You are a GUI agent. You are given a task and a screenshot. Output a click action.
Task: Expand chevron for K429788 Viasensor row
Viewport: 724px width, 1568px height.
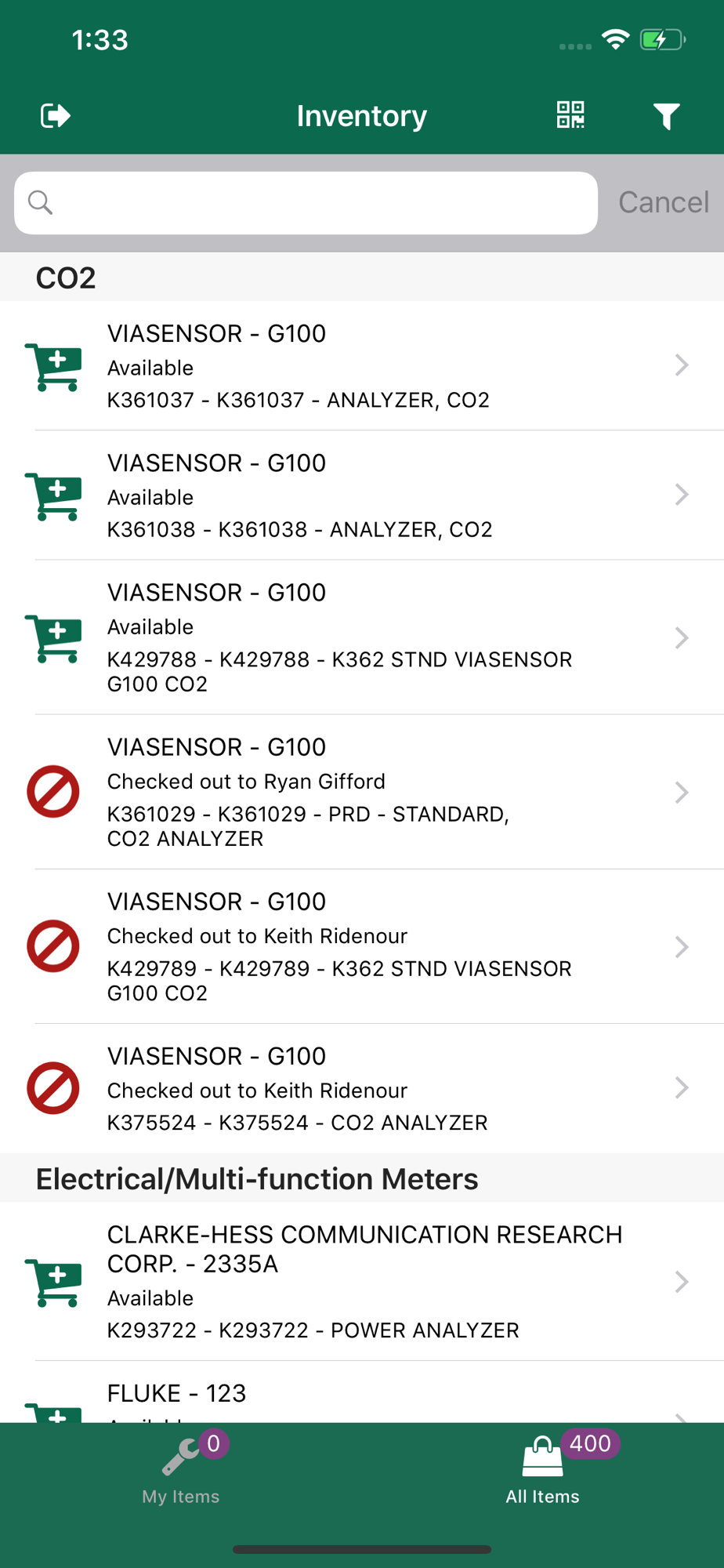pos(682,638)
